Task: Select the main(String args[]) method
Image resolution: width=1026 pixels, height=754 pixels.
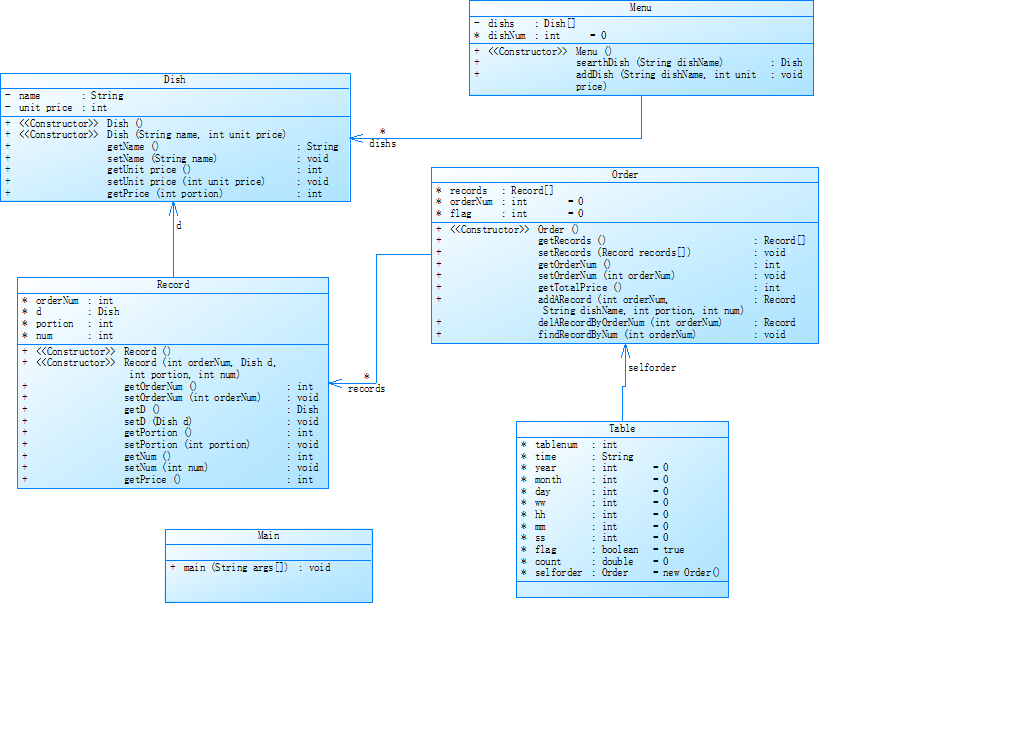Action: [251, 567]
